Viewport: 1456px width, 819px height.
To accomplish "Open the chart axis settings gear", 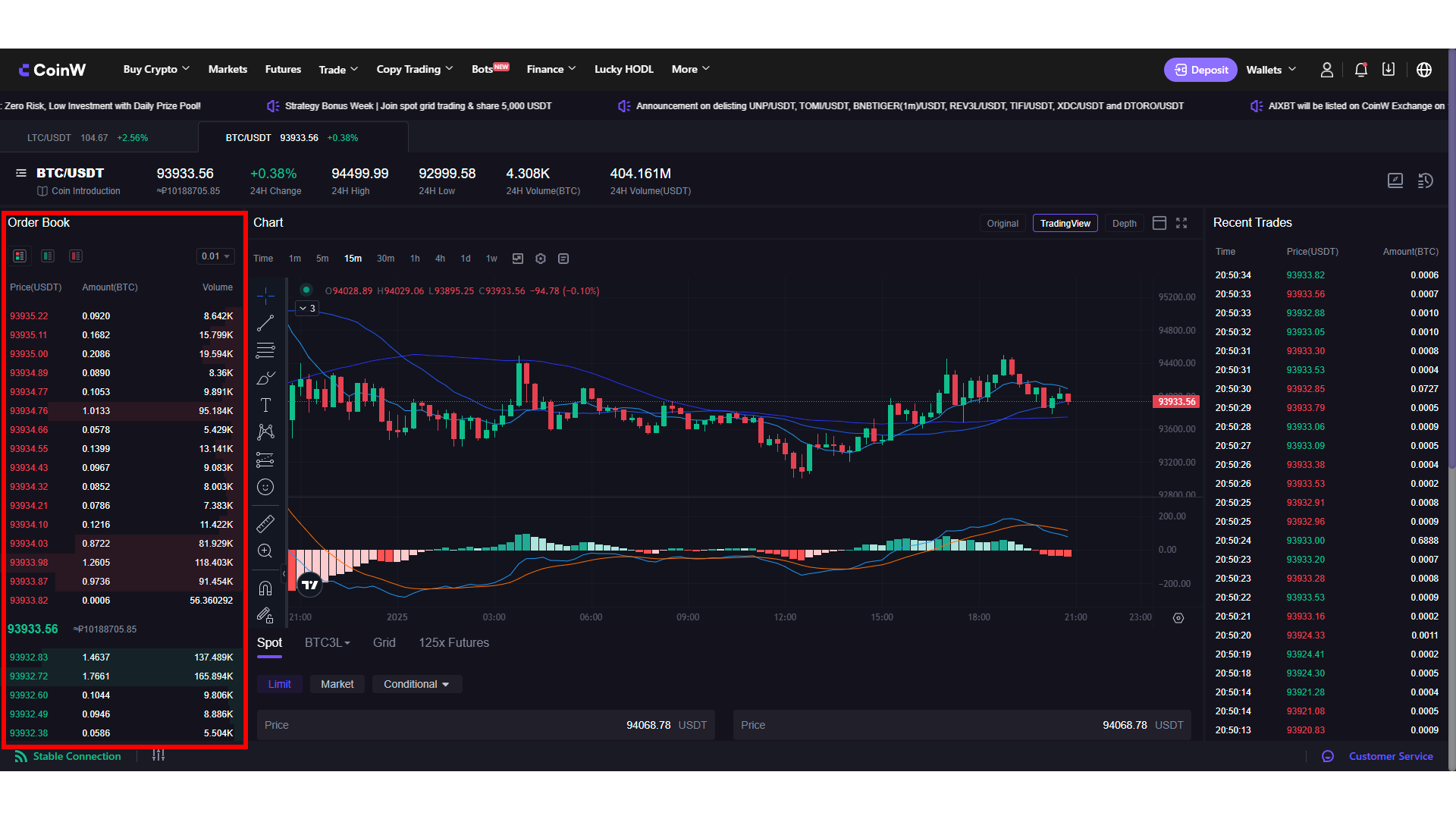I will click(x=1178, y=618).
